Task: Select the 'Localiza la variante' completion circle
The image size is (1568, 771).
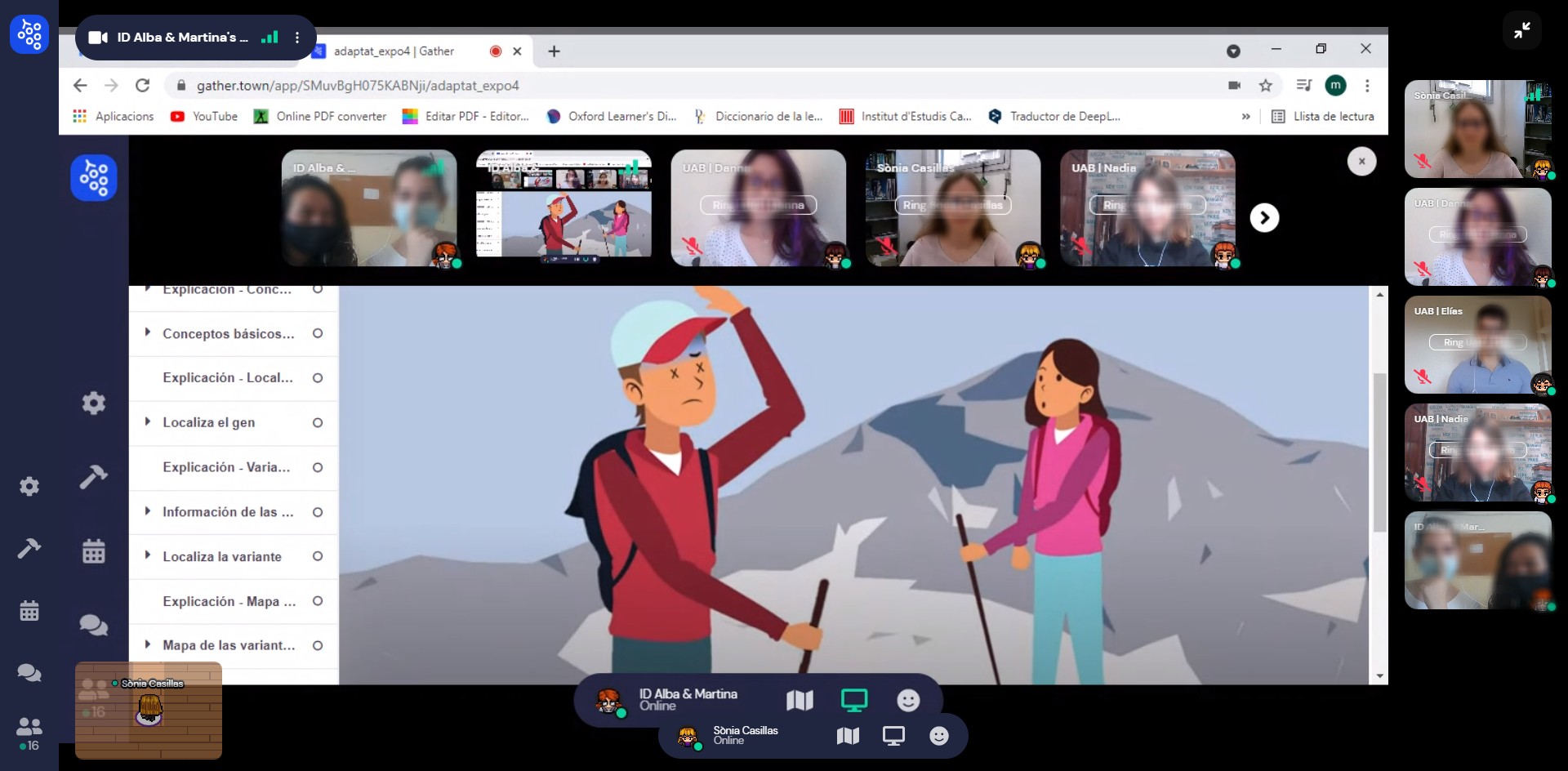Action: pyautogui.click(x=318, y=556)
